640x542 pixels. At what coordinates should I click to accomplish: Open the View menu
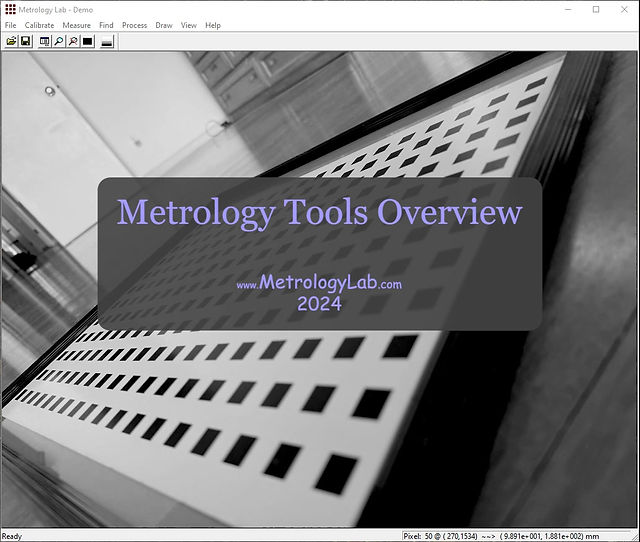[189, 25]
